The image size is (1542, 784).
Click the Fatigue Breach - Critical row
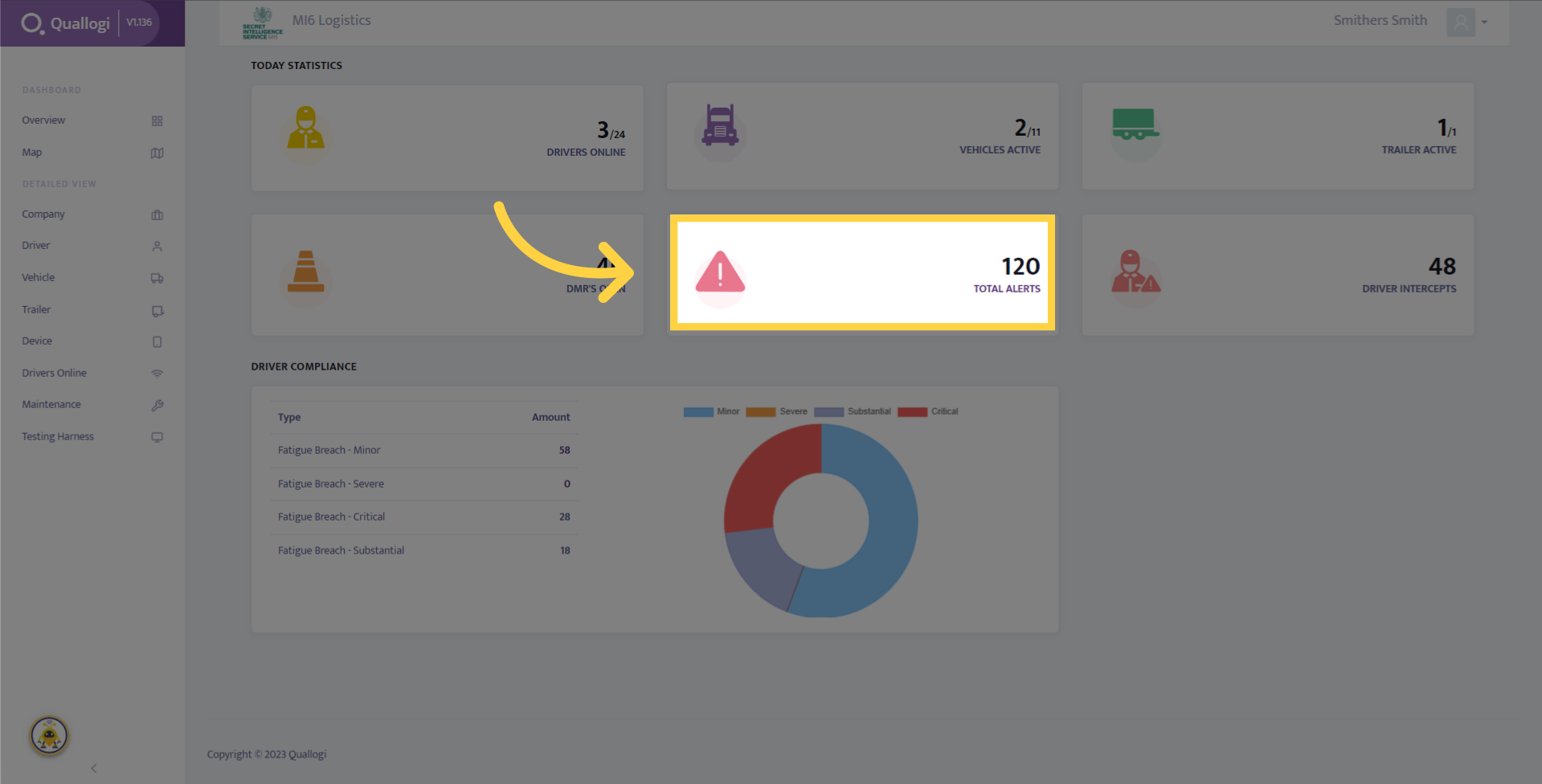coord(423,517)
